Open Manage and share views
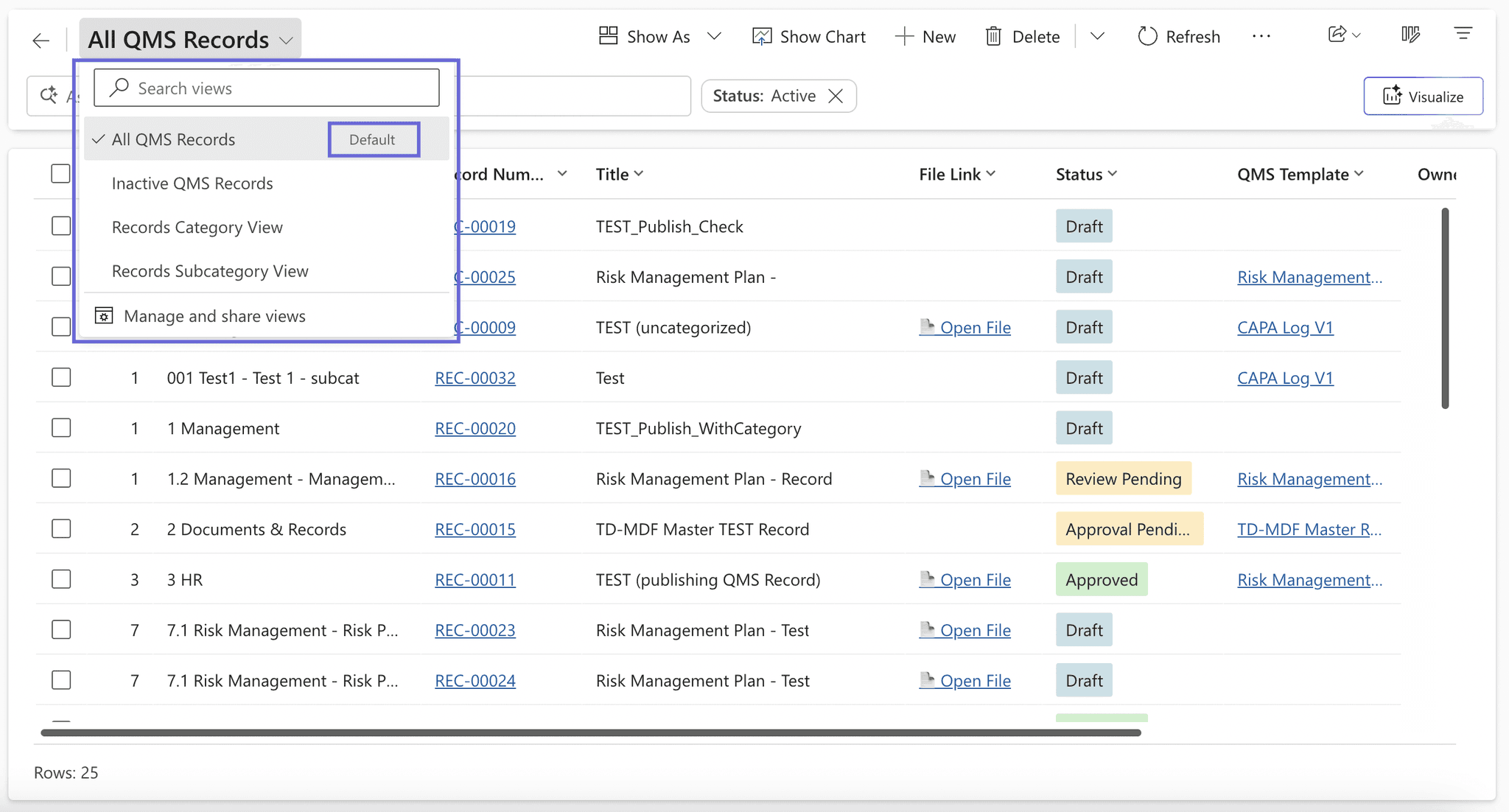This screenshot has width=1509, height=812. pos(267,316)
